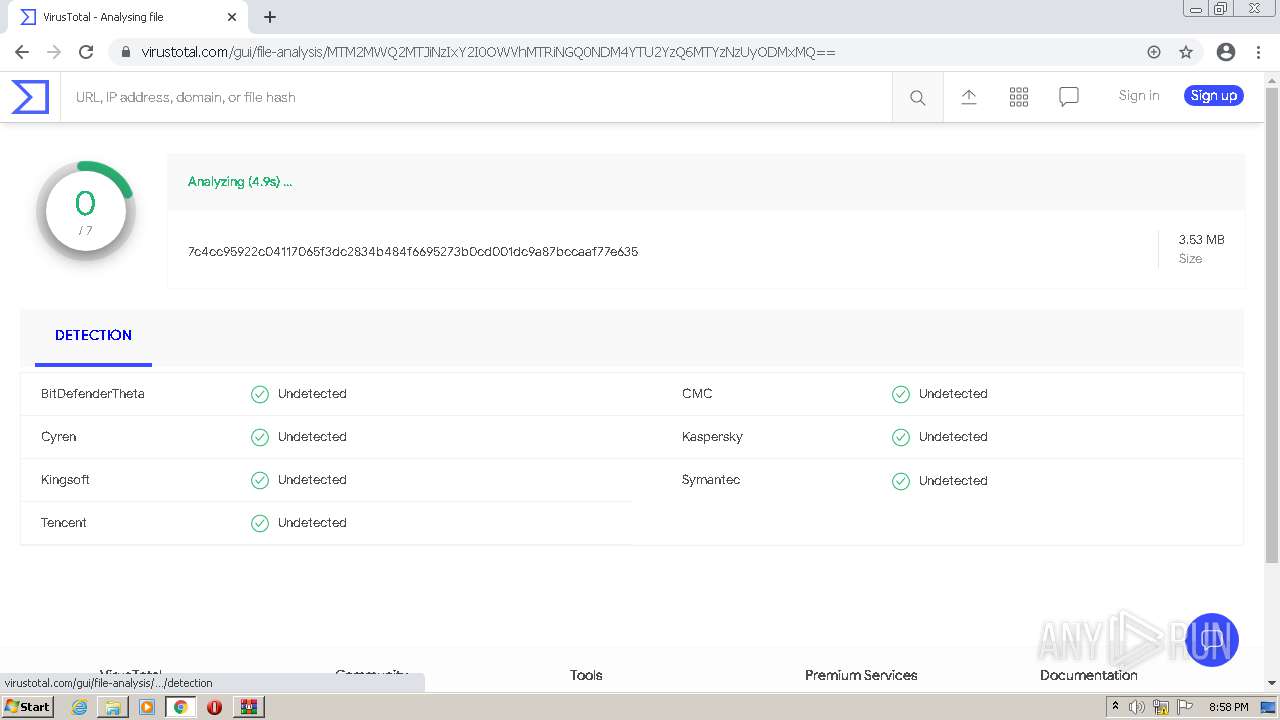
Task: Click Chrome icon in taskbar
Action: pos(181,707)
